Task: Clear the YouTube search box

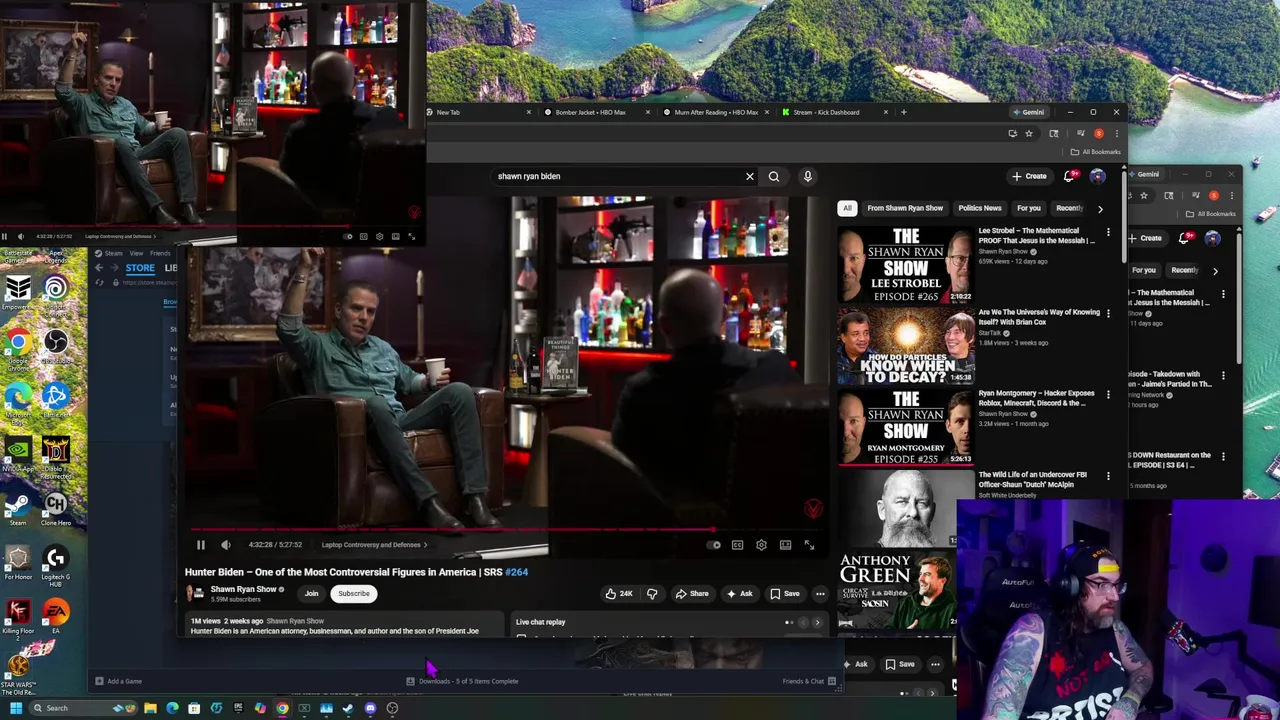Action: [749, 176]
